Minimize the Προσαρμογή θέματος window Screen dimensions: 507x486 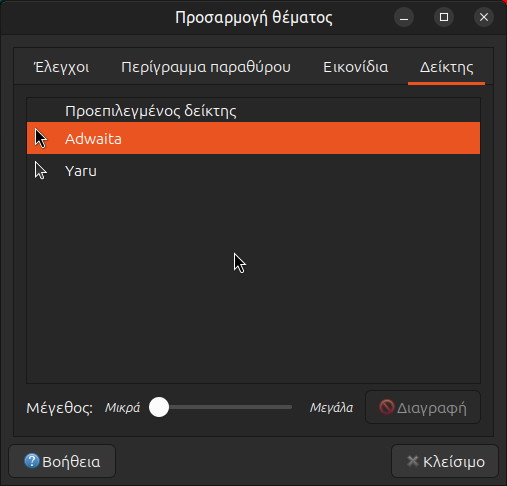[x=404, y=17]
